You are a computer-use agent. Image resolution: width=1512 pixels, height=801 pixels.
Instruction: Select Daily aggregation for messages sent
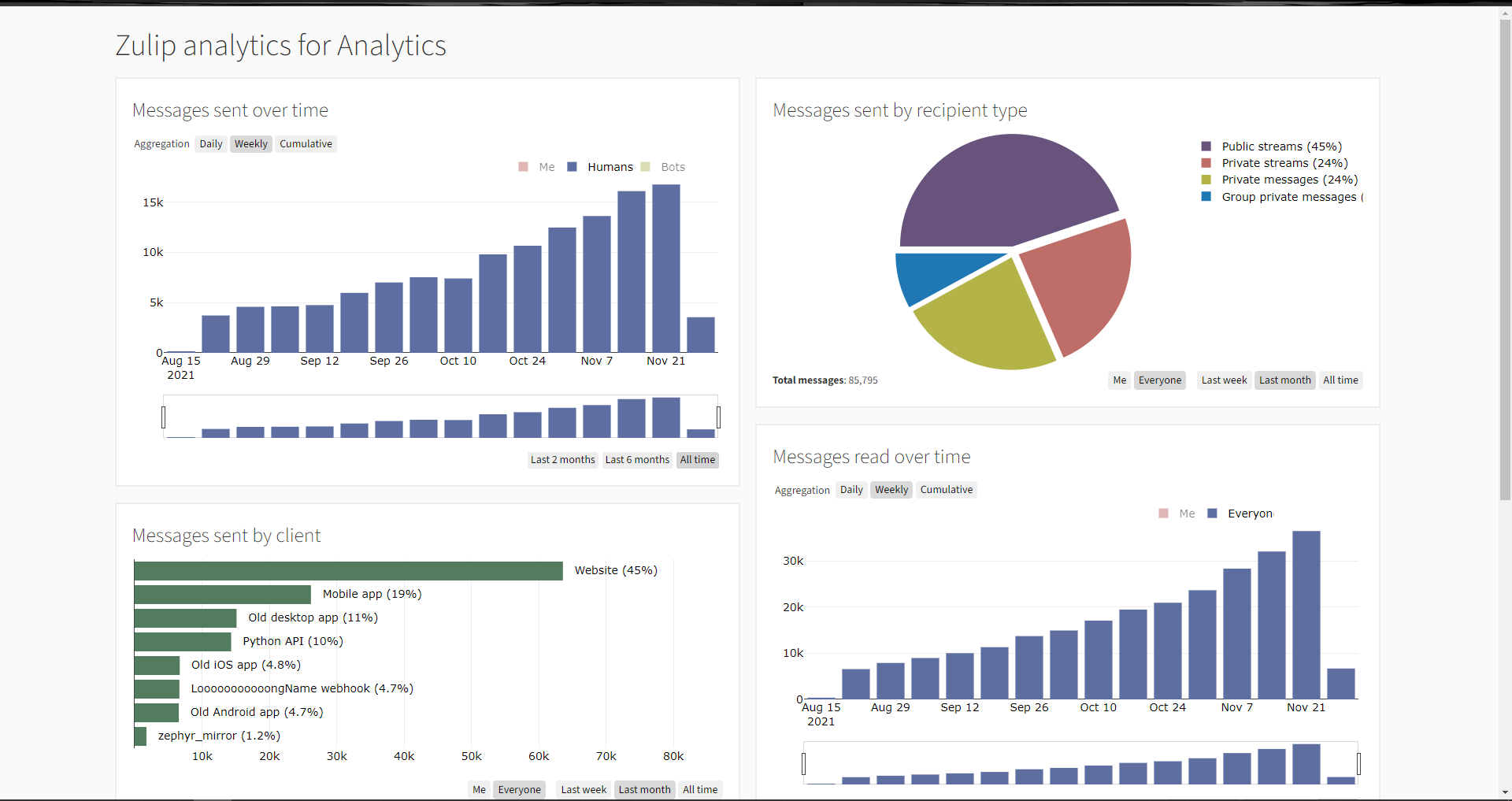coord(211,144)
